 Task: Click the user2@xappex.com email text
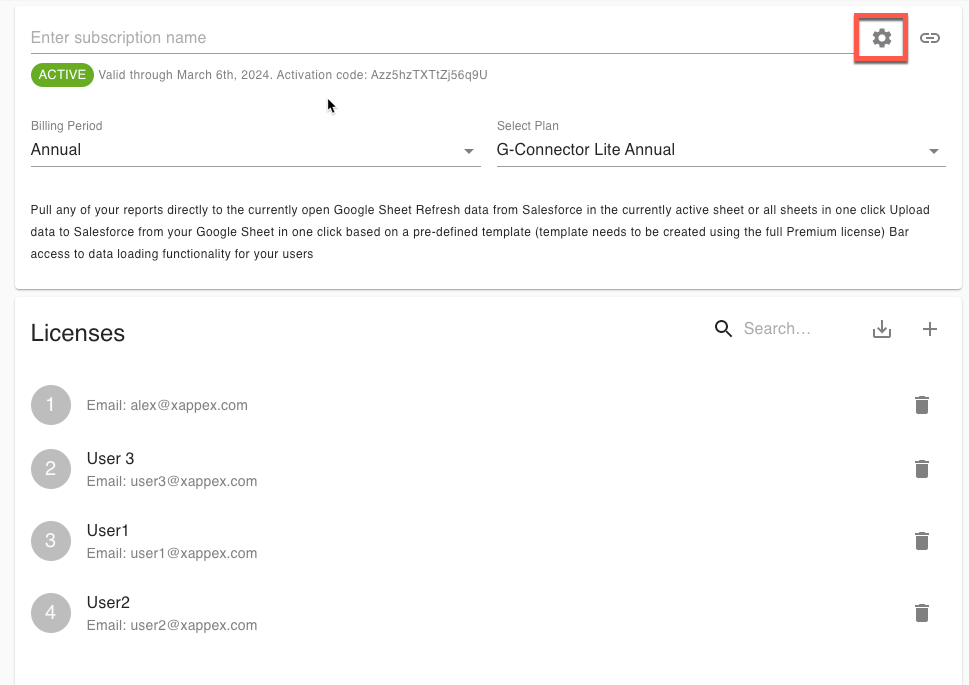pos(193,625)
